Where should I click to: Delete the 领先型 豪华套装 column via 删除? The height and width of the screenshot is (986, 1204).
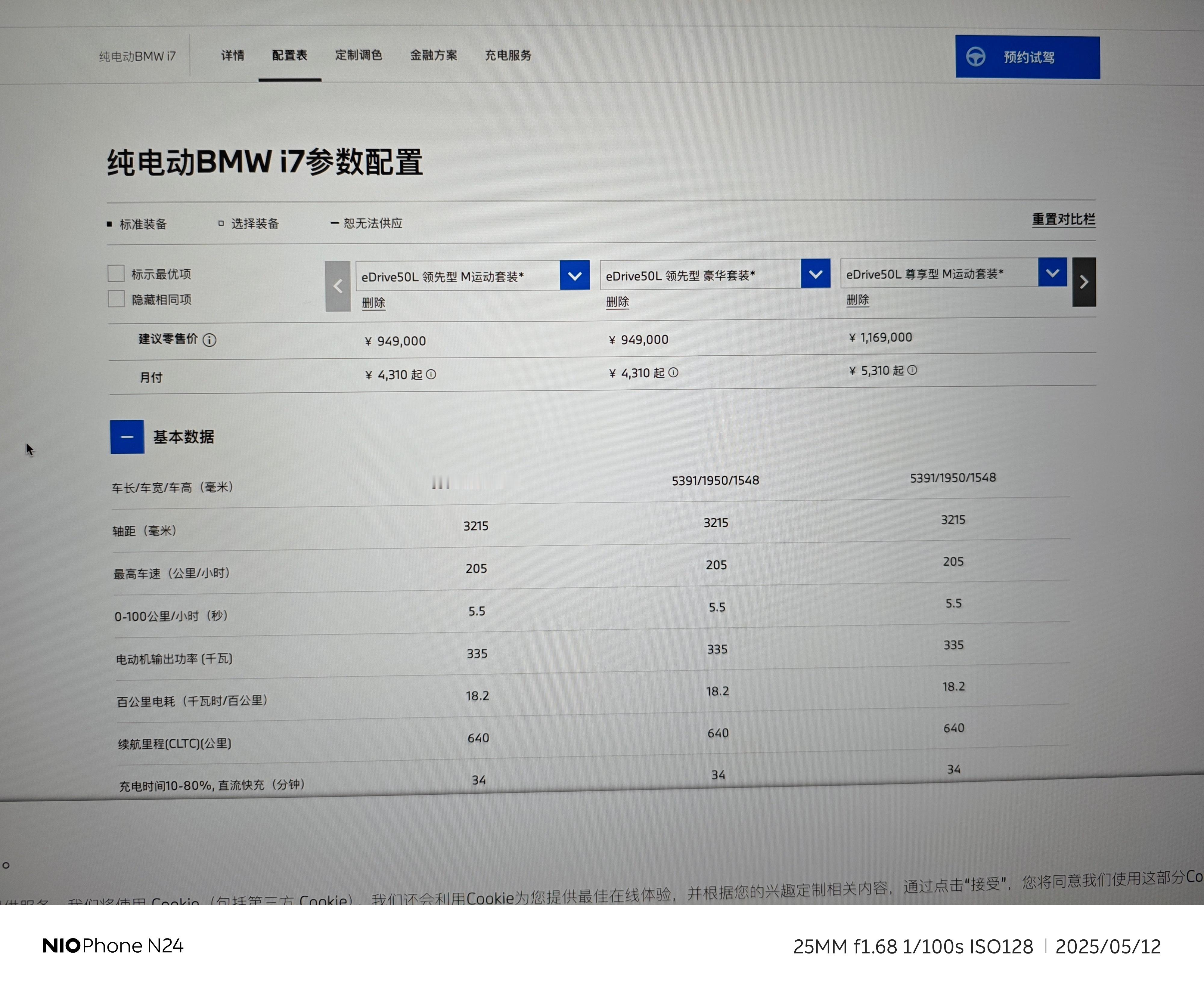point(618,301)
